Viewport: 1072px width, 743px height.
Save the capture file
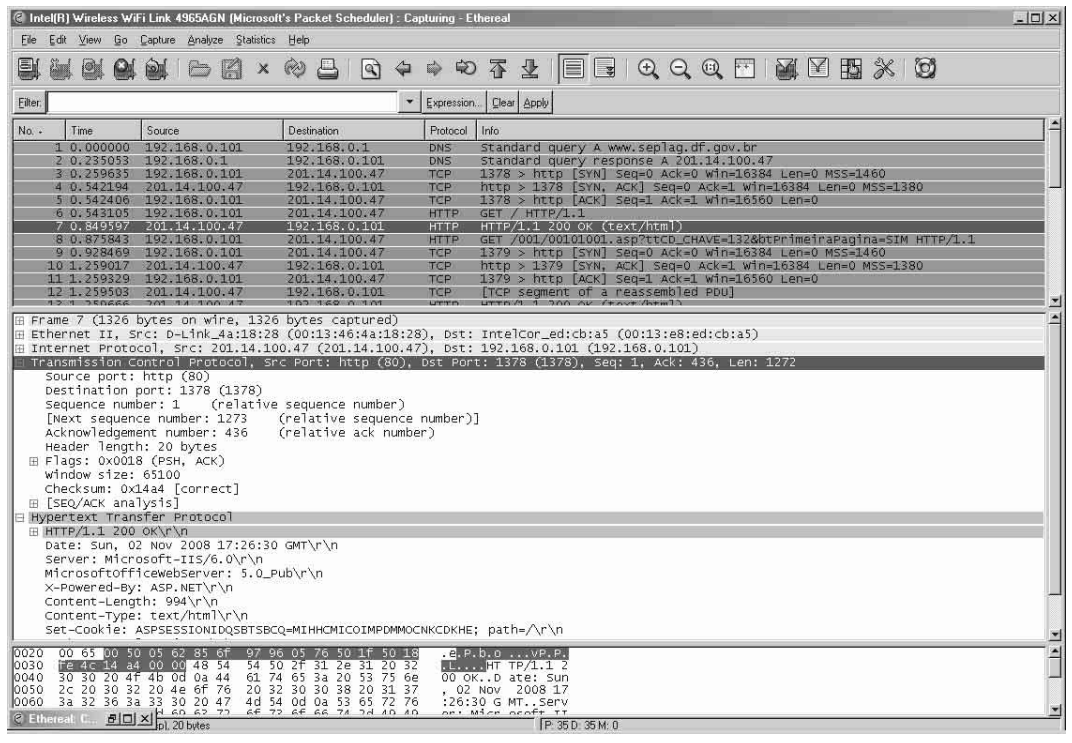(x=231, y=68)
